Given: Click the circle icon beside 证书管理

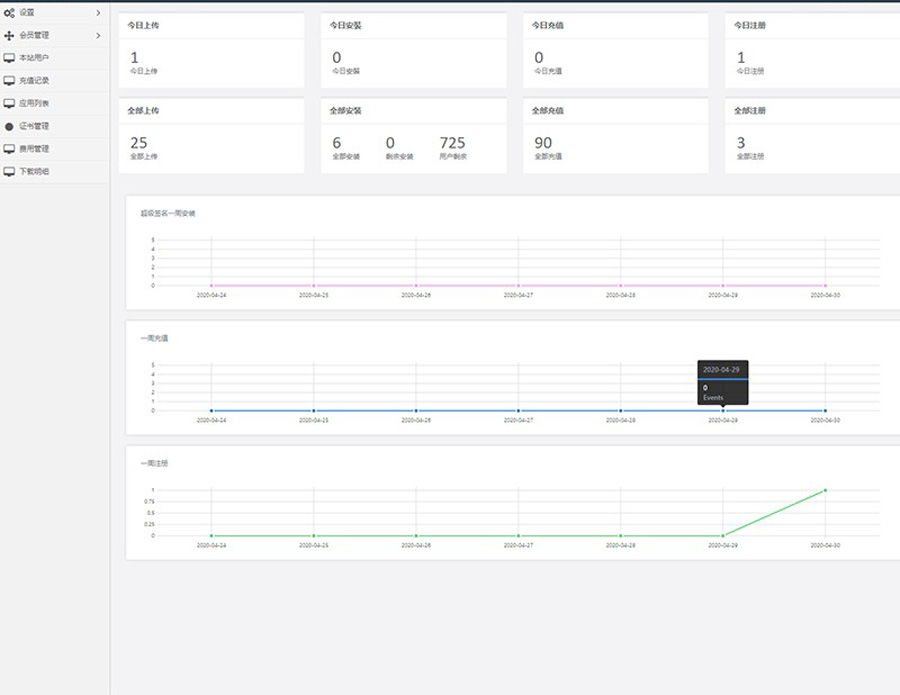Looking at the screenshot, I should [9, 127].
